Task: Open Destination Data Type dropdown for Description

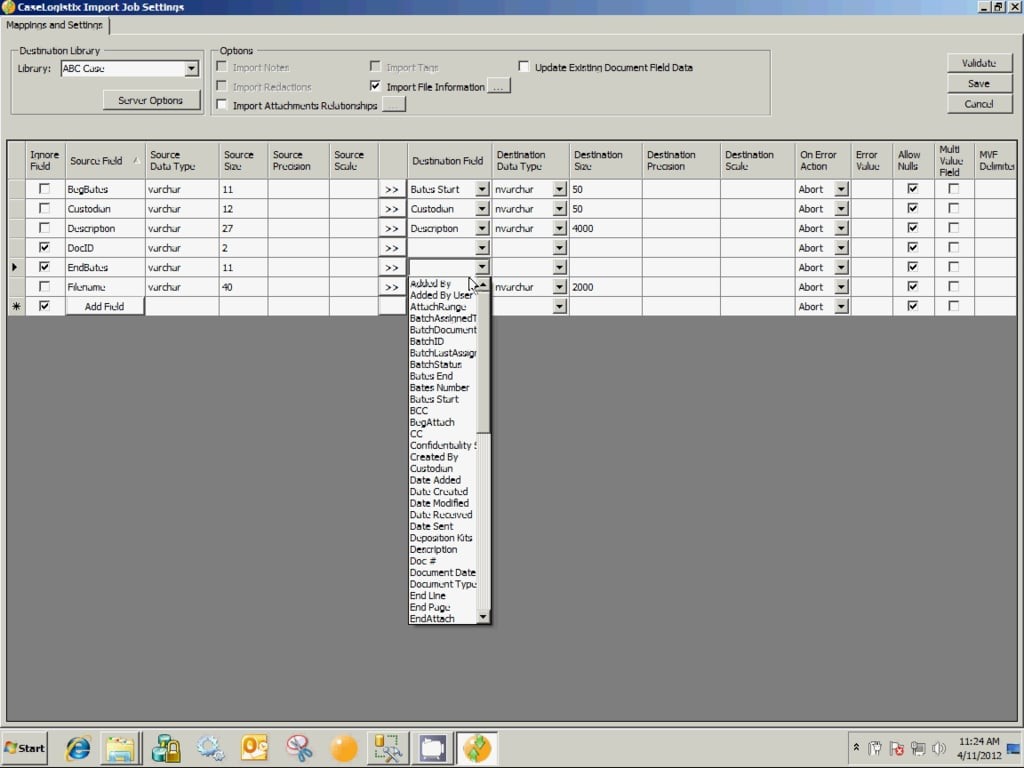Action: pyautogui.click(x=559, y=228)
